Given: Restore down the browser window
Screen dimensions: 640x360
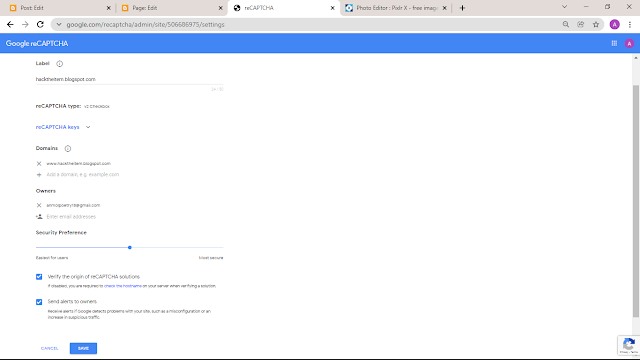Looking at the screenshot, I should point(607,7).
